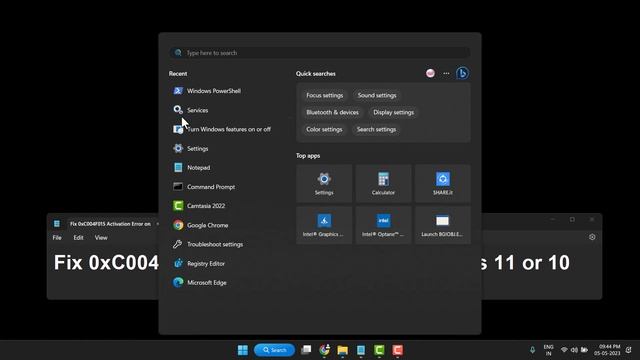The width and height of the screenshot is (640, 360).
Task: Open Bing chat icon in search panel
Action: 462,73
